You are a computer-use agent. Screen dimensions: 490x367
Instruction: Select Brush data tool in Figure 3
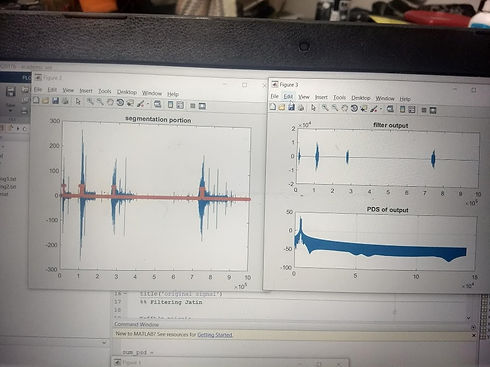(374, 109)
